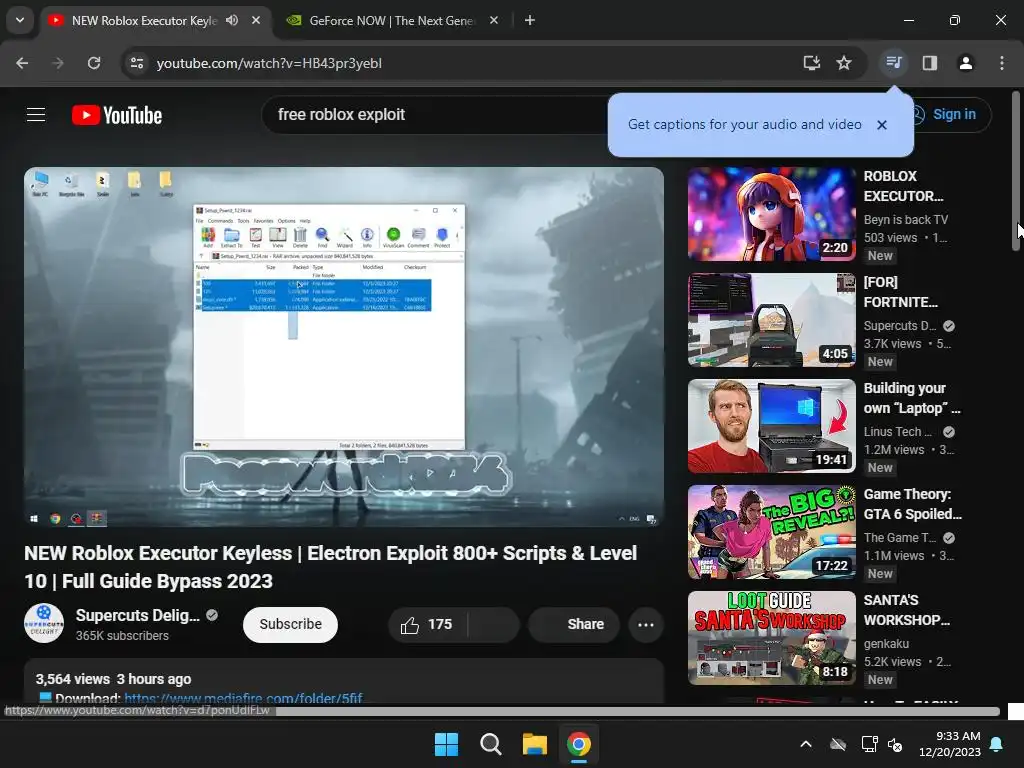Click the Share button

pyautogui.click(x=574, y=625)
